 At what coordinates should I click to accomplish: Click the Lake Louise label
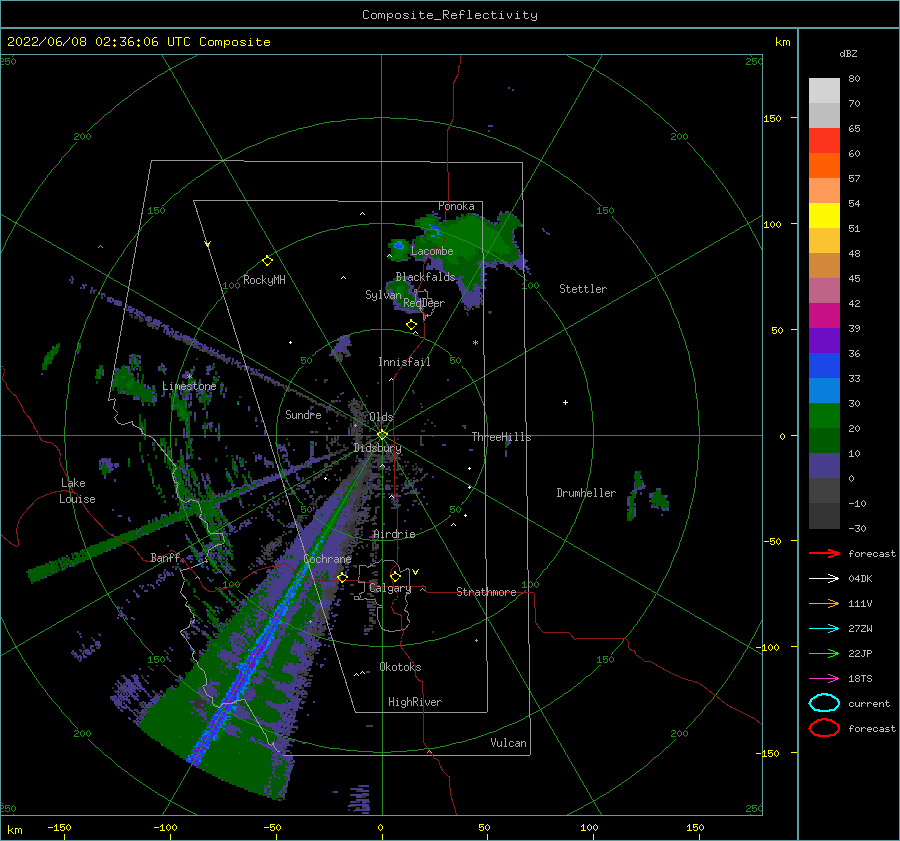point(77,491)
